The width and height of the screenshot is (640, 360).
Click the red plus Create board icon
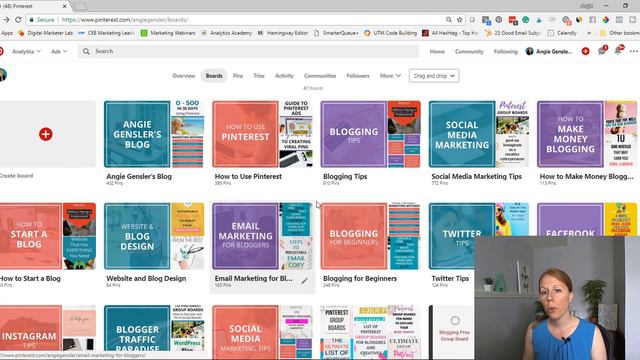46,134
